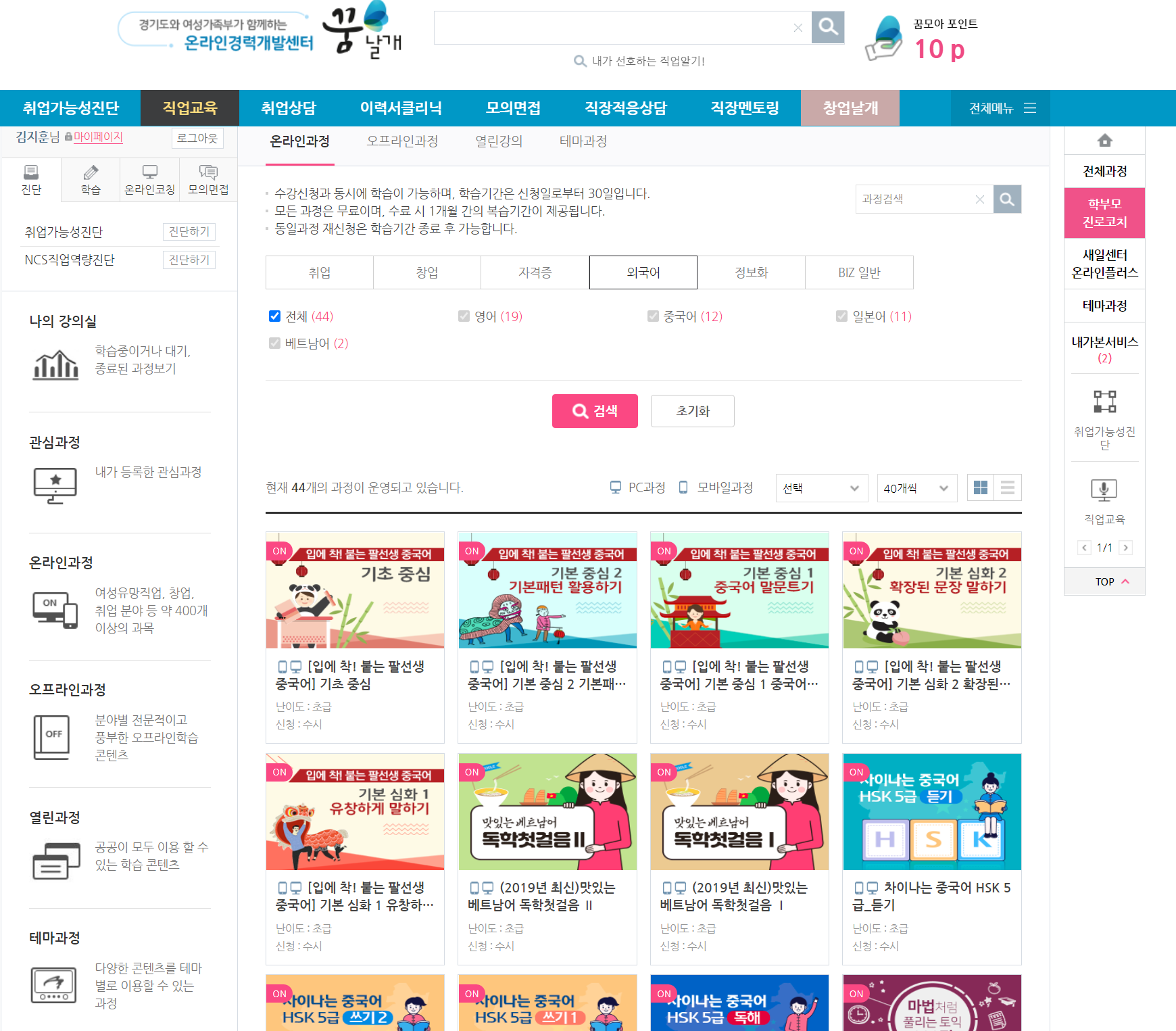Click the pink 검색 button

595,411
